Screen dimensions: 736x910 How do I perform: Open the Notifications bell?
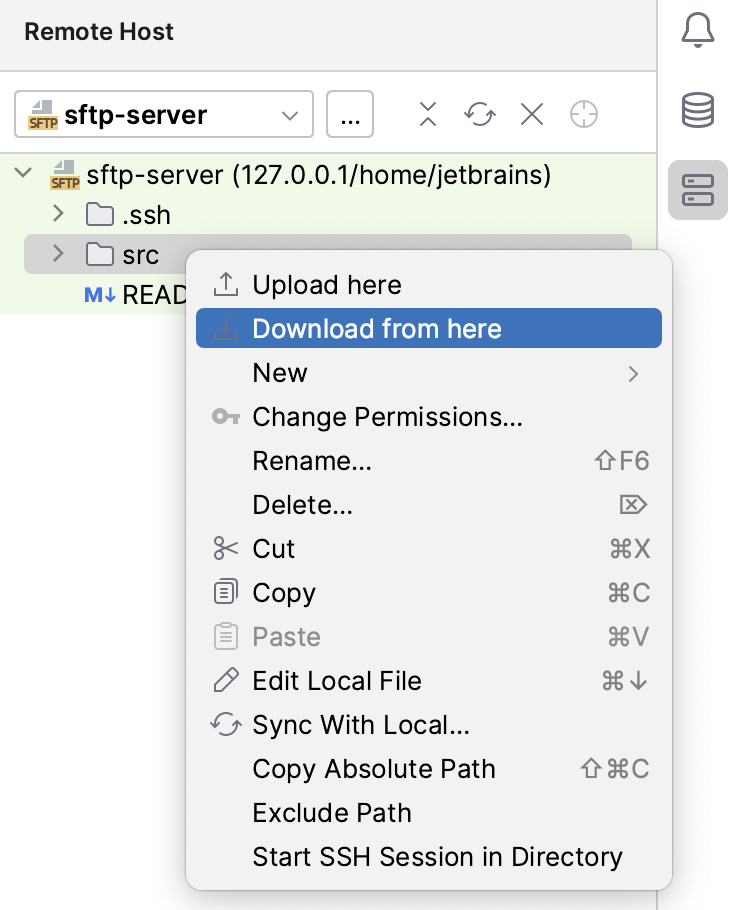(x=697, y=30)
